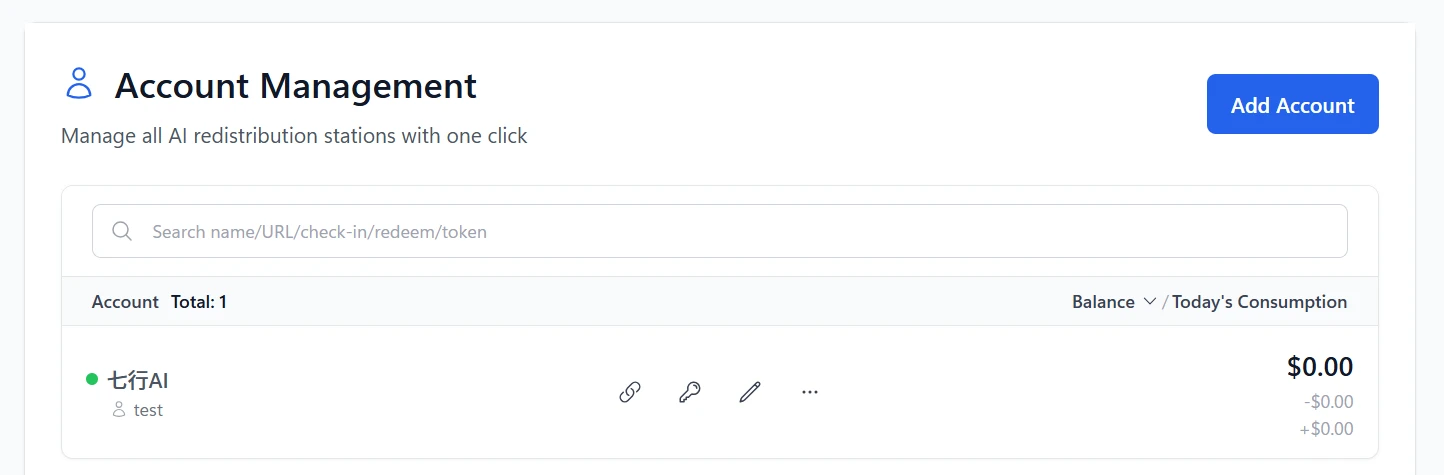This screenshot has height=475, width=1444.
Task: Click the -$0.00 consumption value
Action: (1329, 402)
